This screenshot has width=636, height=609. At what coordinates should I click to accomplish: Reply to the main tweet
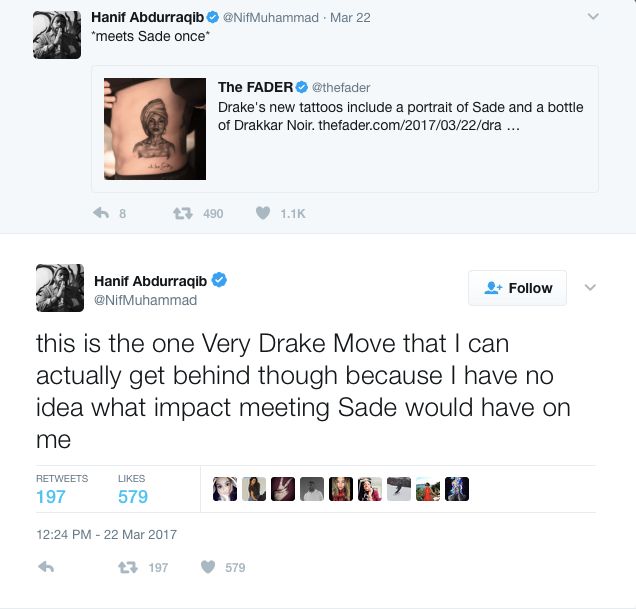45,567
